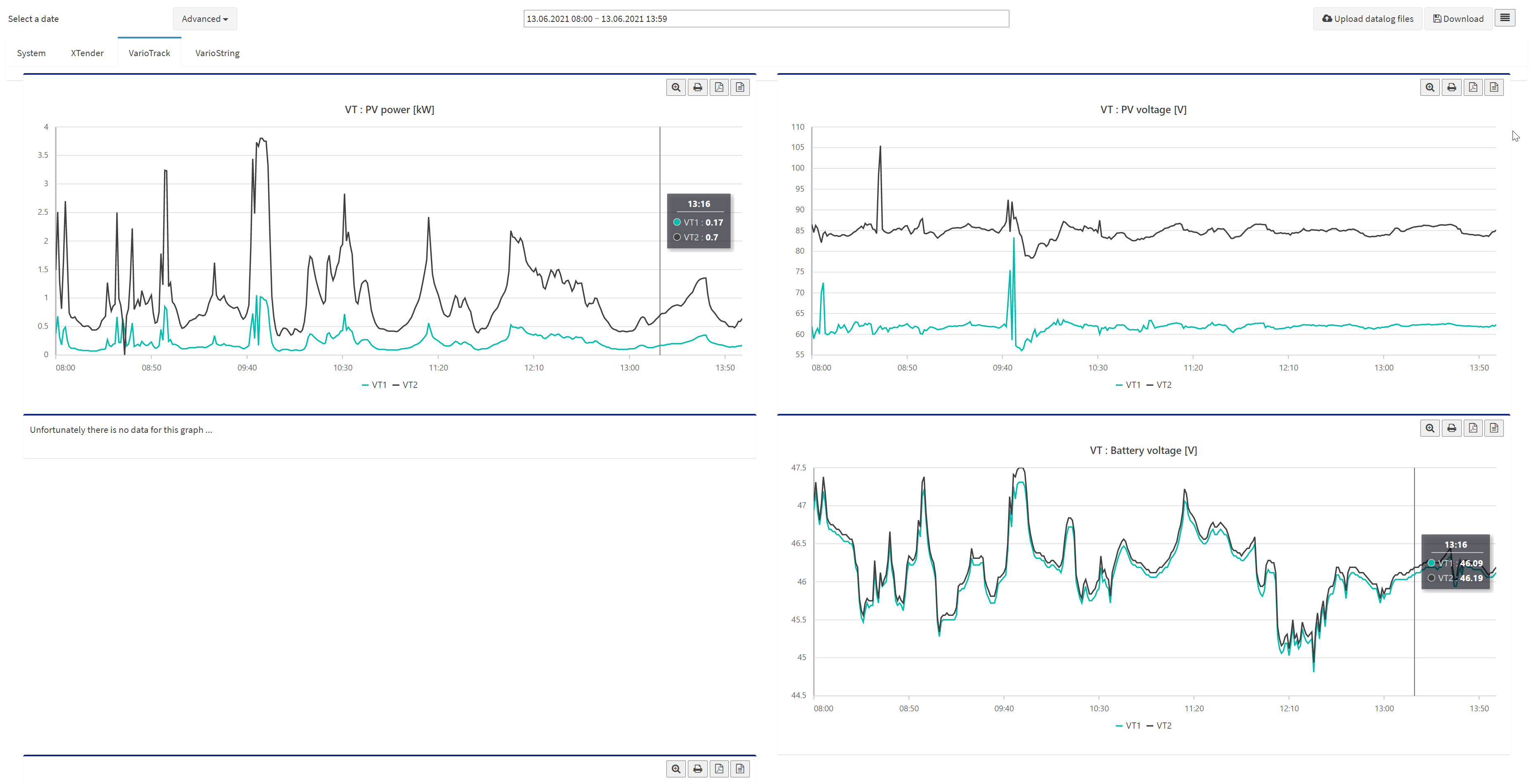Viewport: 1534px width, 784px height.
Task: Click the 'VT : Battery voltage [V]' chart title
Action: [x=1143, y=451]
